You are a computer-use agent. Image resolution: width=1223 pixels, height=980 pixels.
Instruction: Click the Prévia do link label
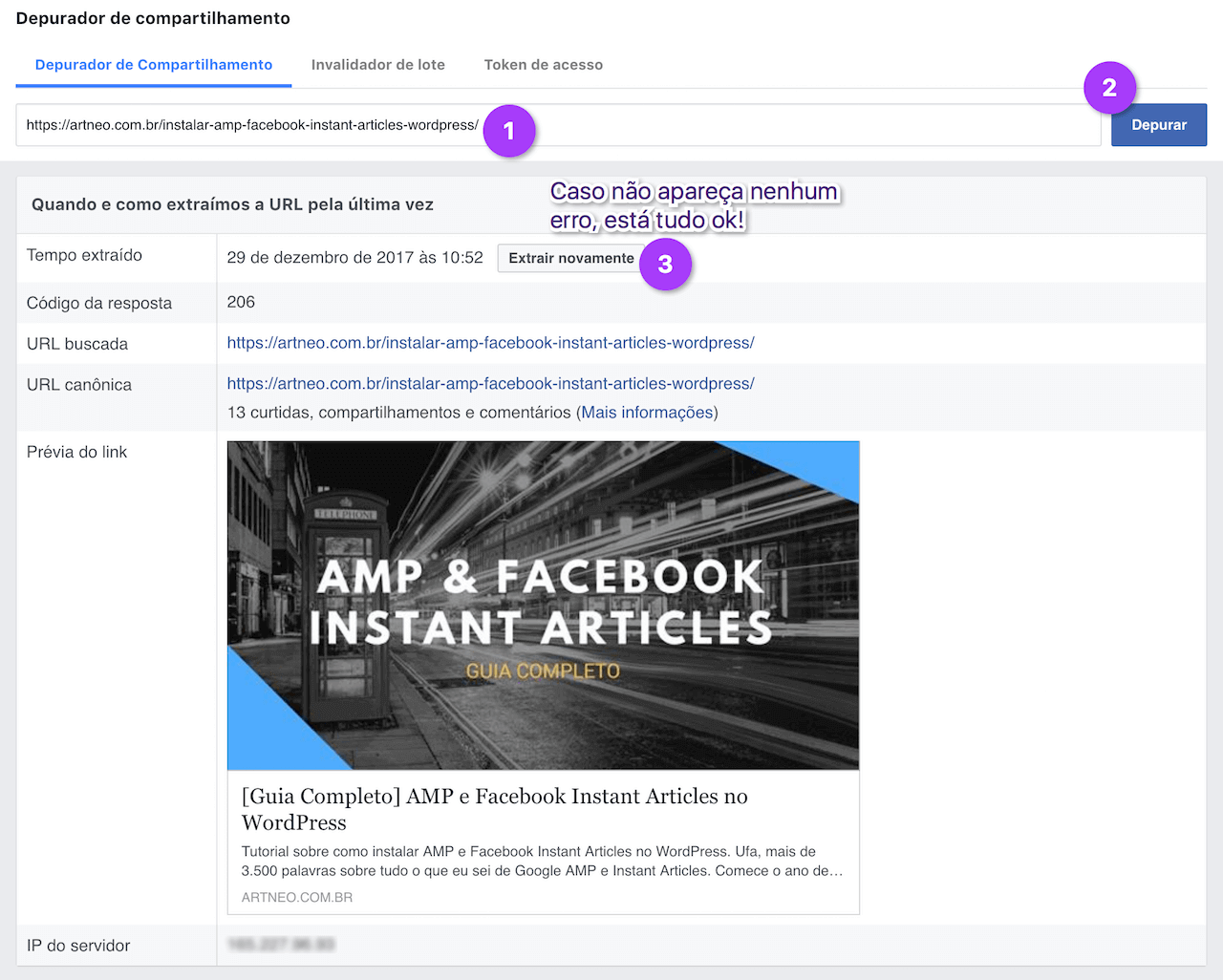tap(76, 452)
